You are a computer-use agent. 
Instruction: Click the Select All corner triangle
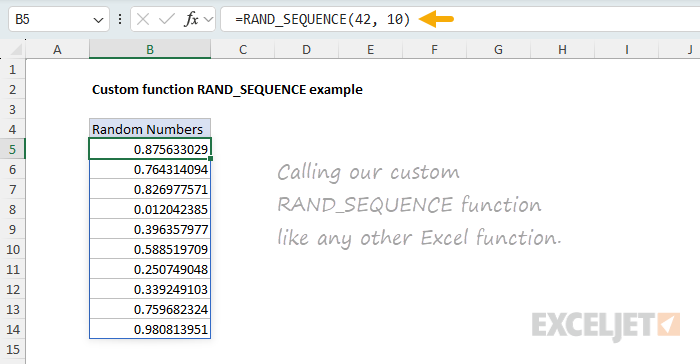pyautogui.click(x=16, y=49)
